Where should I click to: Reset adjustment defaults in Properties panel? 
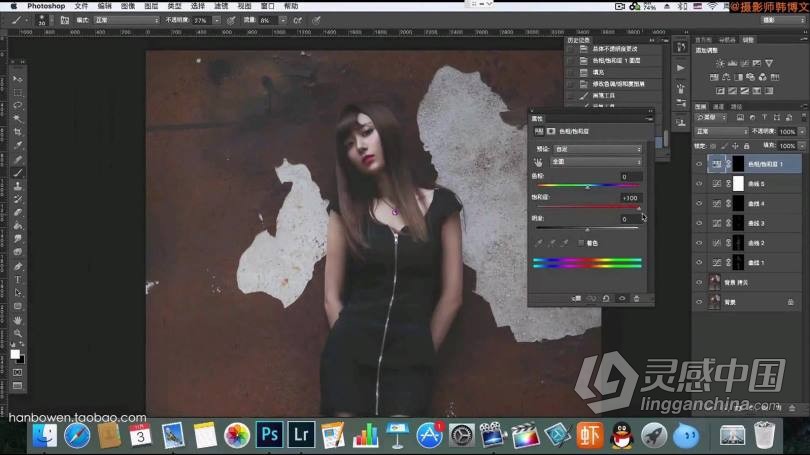pyautogui.click(x=606, y=299)
